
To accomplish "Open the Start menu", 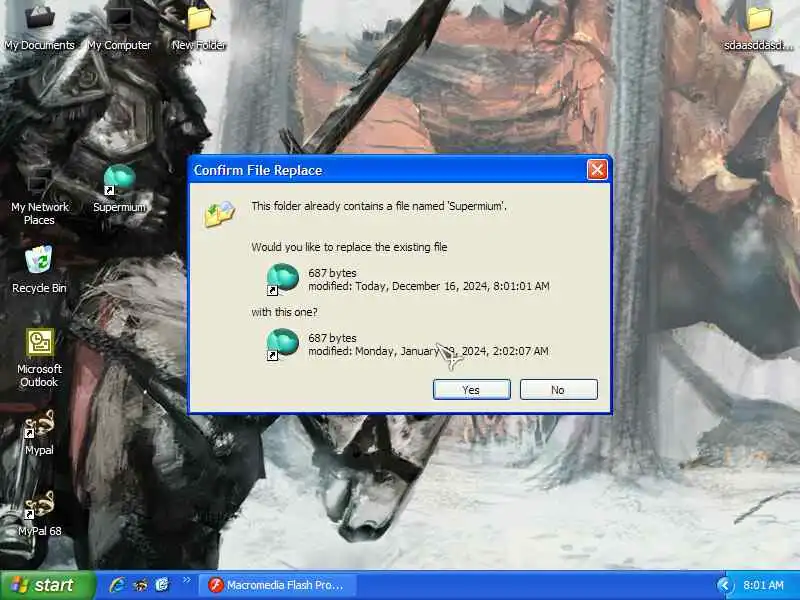I will (x=47, y=585).
